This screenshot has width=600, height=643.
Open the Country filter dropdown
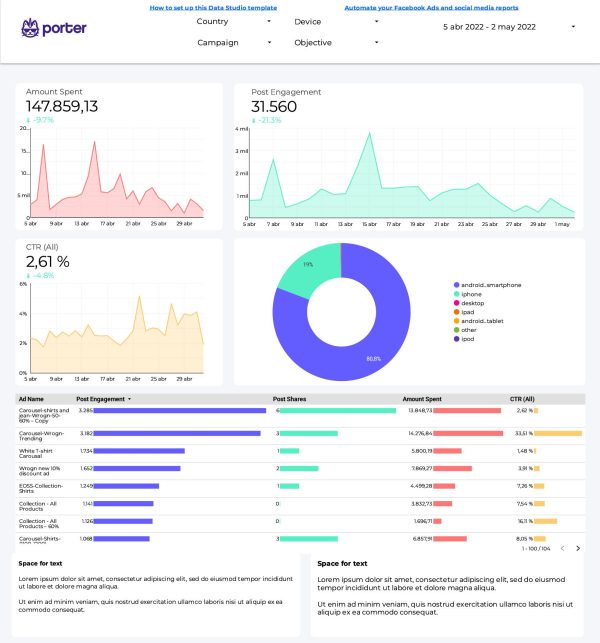pyautogui.click(x=234, y=21)
